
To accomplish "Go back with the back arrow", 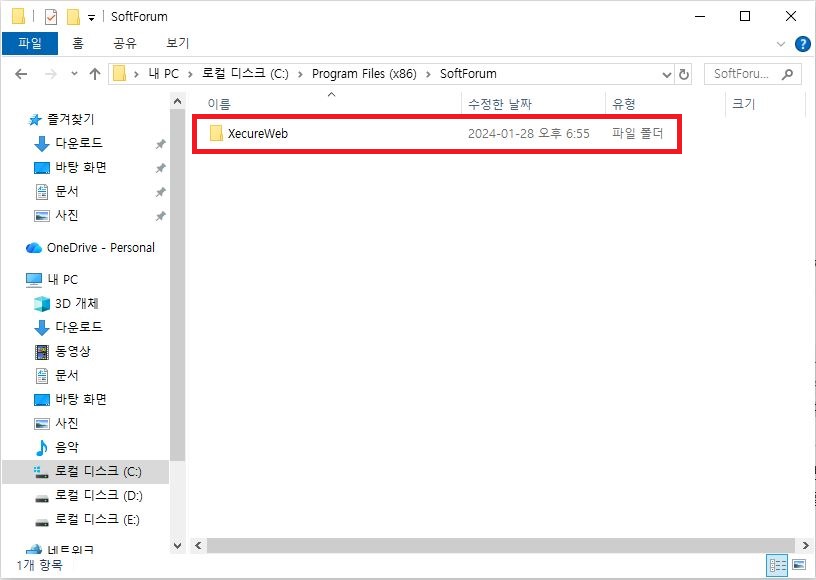I will pos(21,74).
